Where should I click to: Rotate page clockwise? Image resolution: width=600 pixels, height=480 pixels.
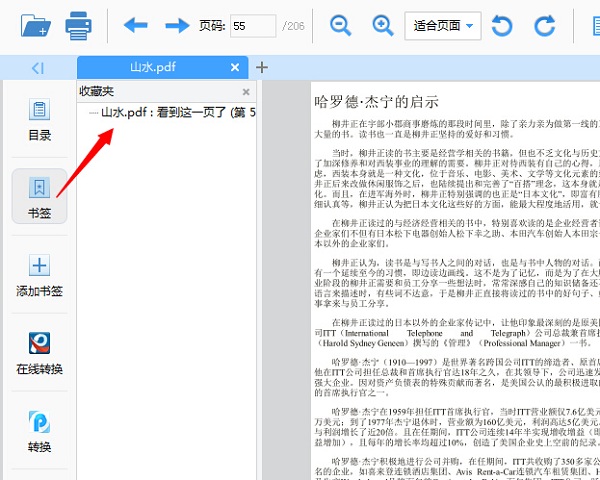[545, 26]
